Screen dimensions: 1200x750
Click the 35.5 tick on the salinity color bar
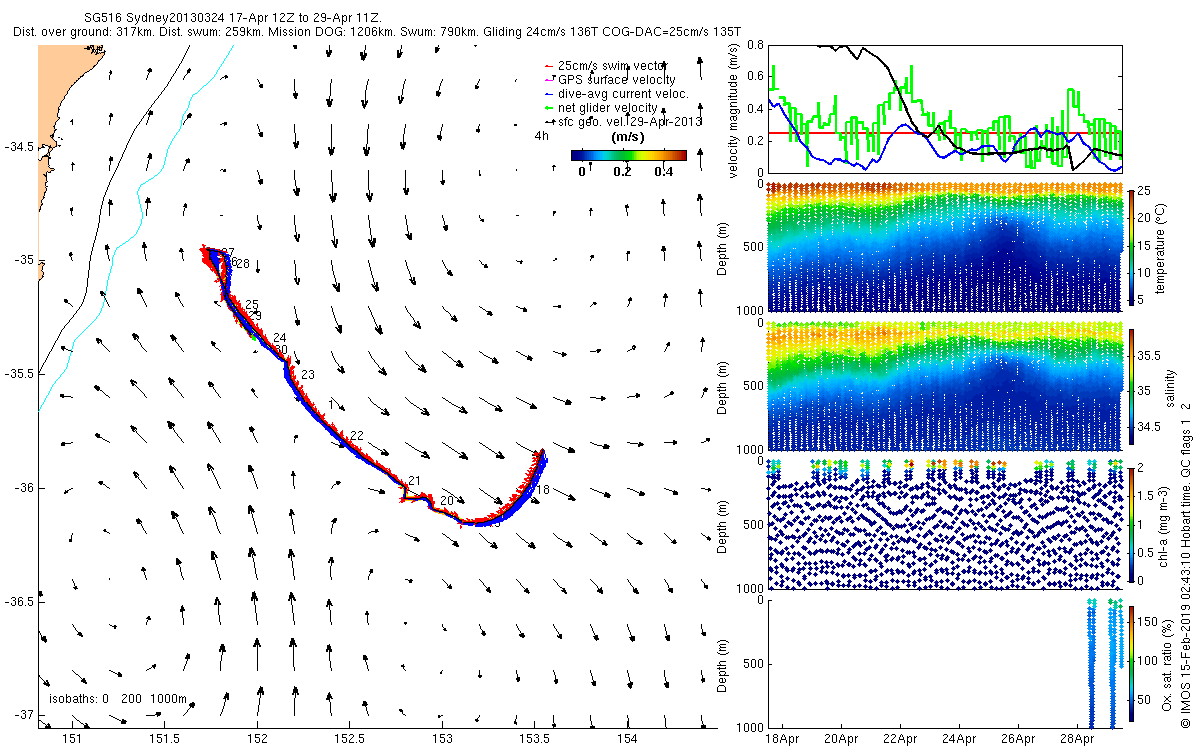pyautogui.click(x=1151, y=354)
